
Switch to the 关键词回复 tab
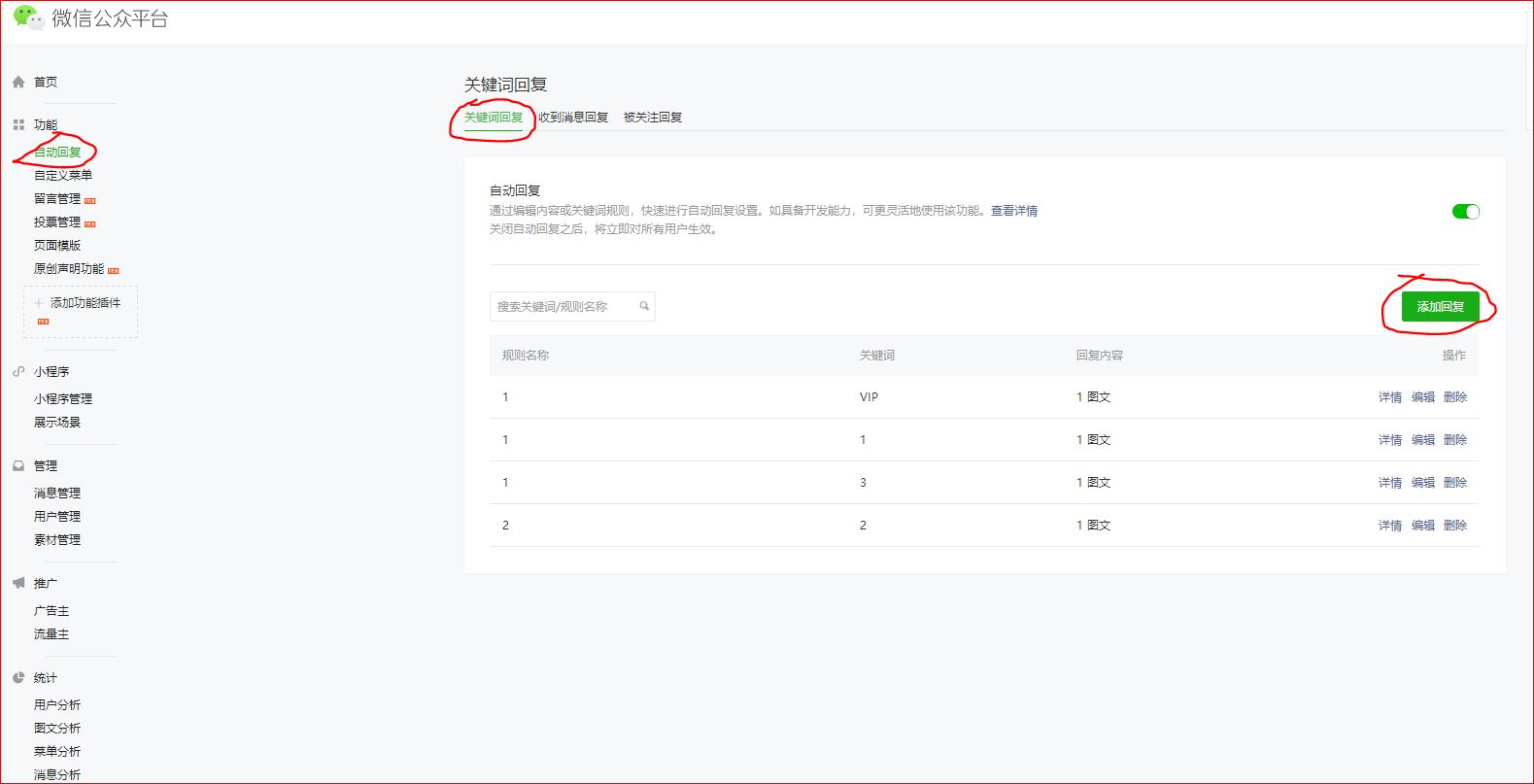[x=494, y=118]
